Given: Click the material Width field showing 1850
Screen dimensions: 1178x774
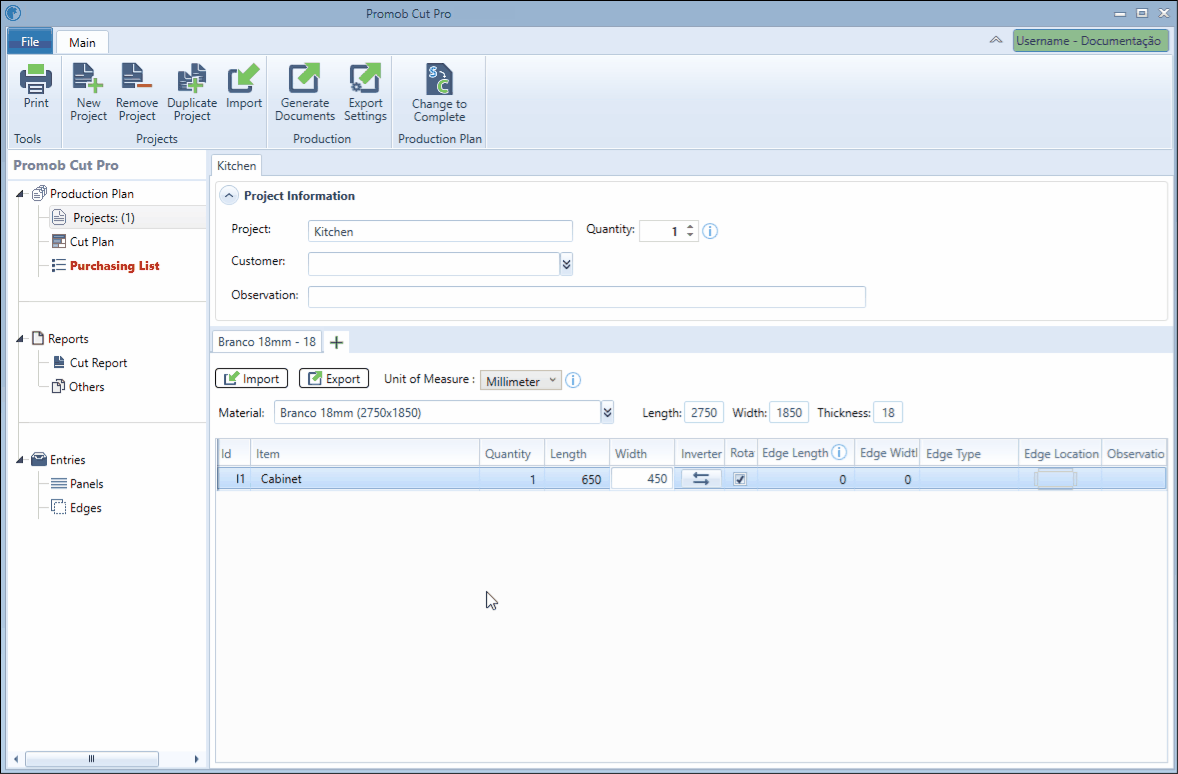Looking at the screenshot, I should (x=789, y=412).
